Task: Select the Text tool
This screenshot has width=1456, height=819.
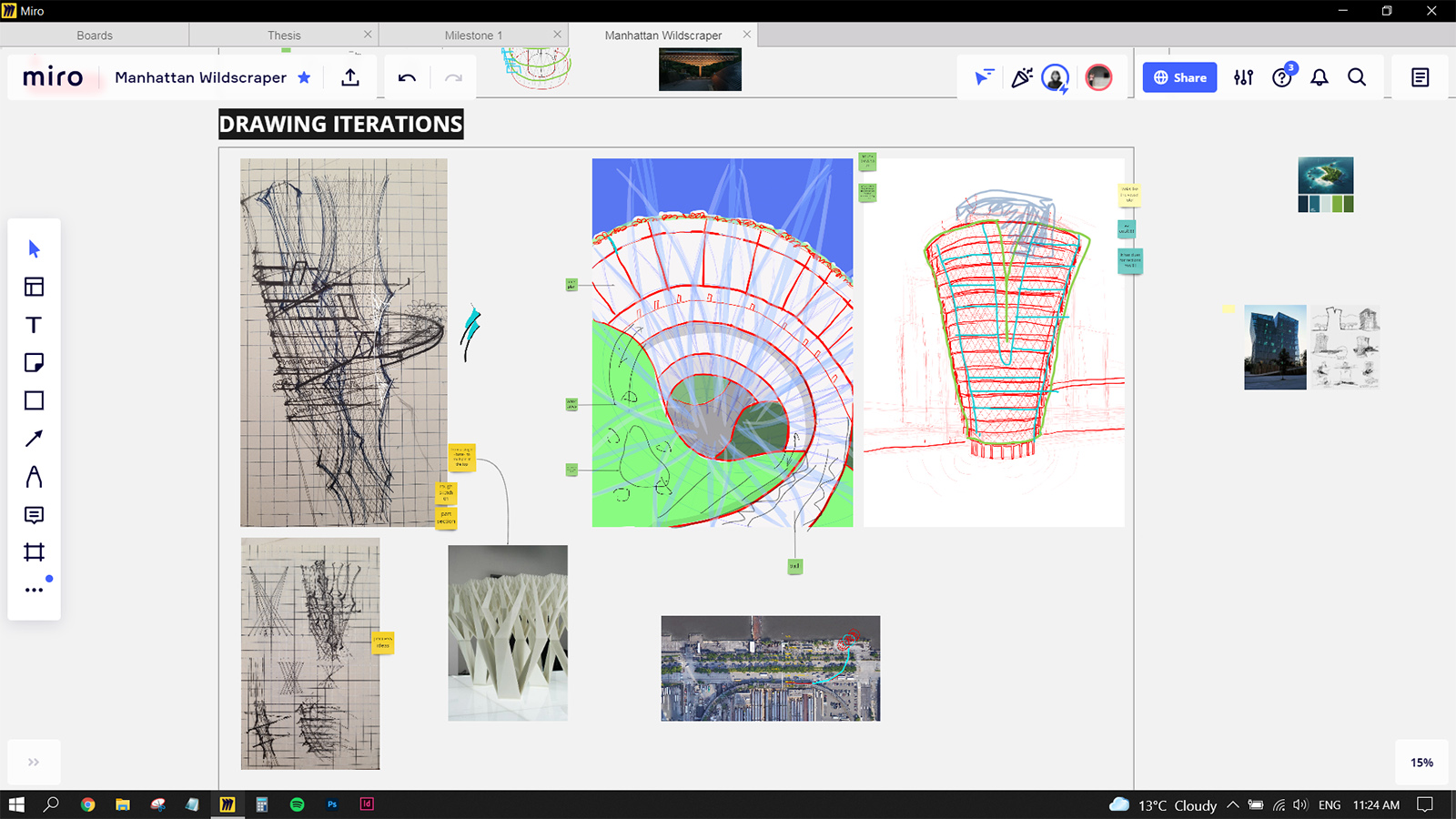Action: tap(34, 324)
